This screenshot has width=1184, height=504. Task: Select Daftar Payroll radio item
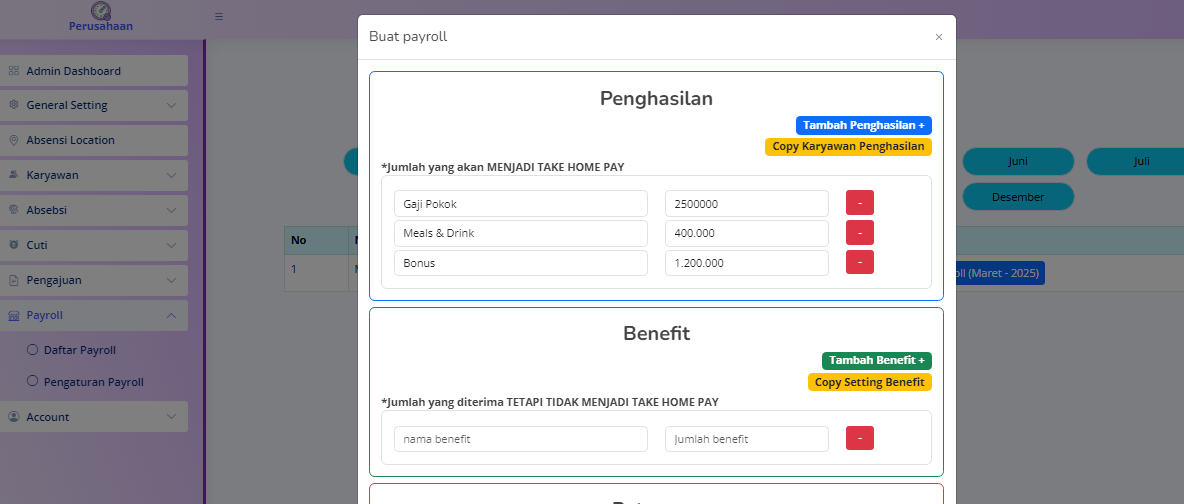(x=33, y=350)
